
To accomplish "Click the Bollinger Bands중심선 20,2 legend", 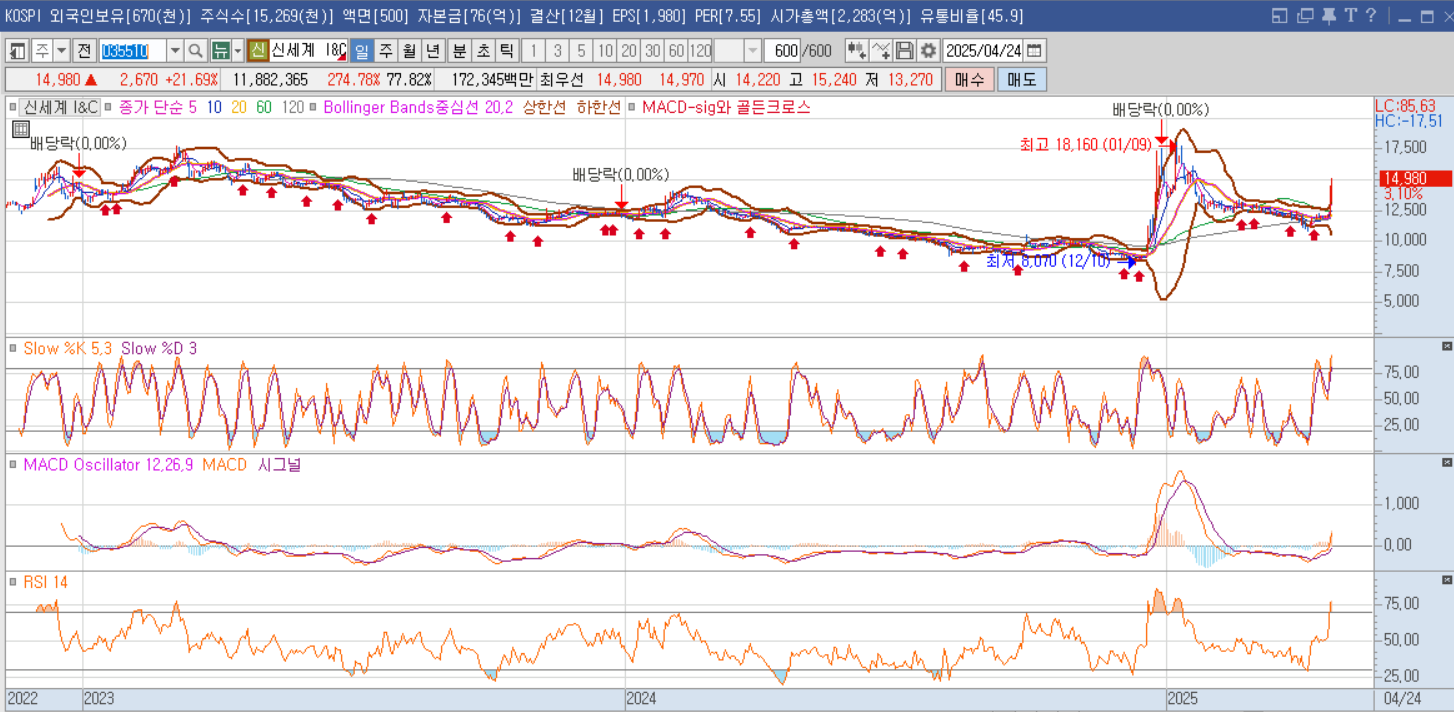I will coord(418,106).
